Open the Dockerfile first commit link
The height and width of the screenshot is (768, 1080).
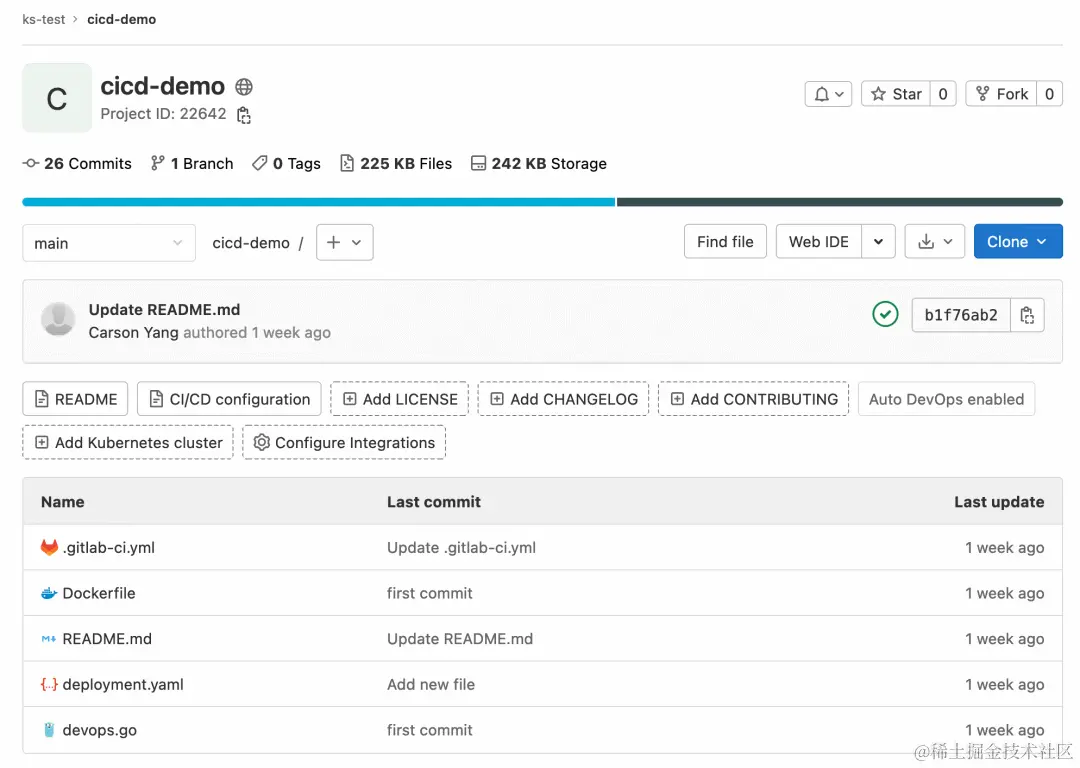429,593
